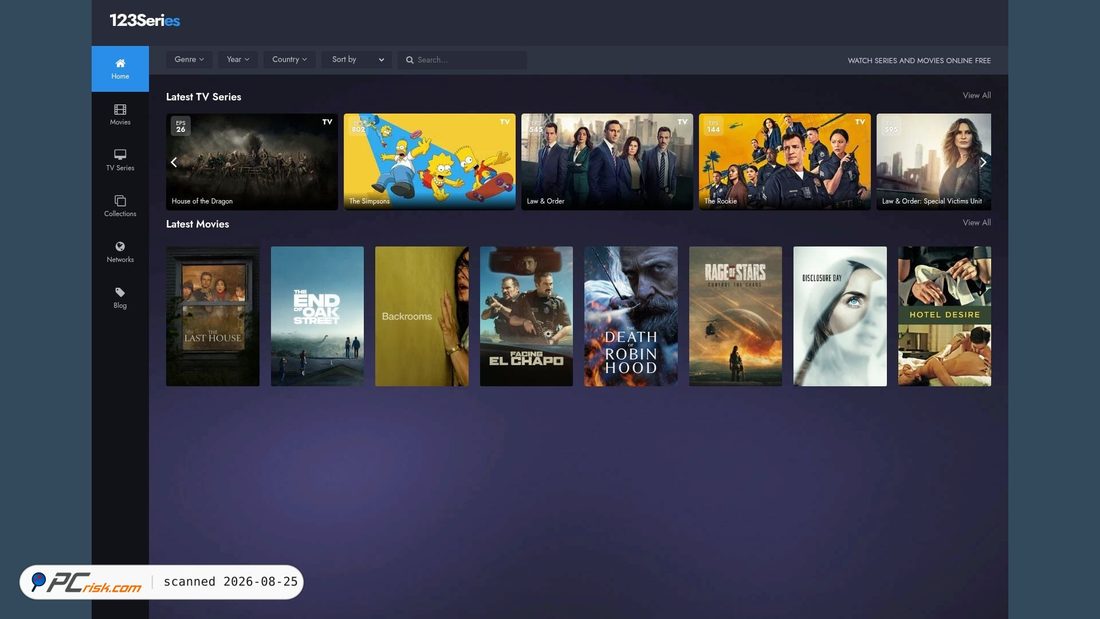Open Facing El Chapo movie poster
Viewport: 1100px width, 619px height.
526,316
